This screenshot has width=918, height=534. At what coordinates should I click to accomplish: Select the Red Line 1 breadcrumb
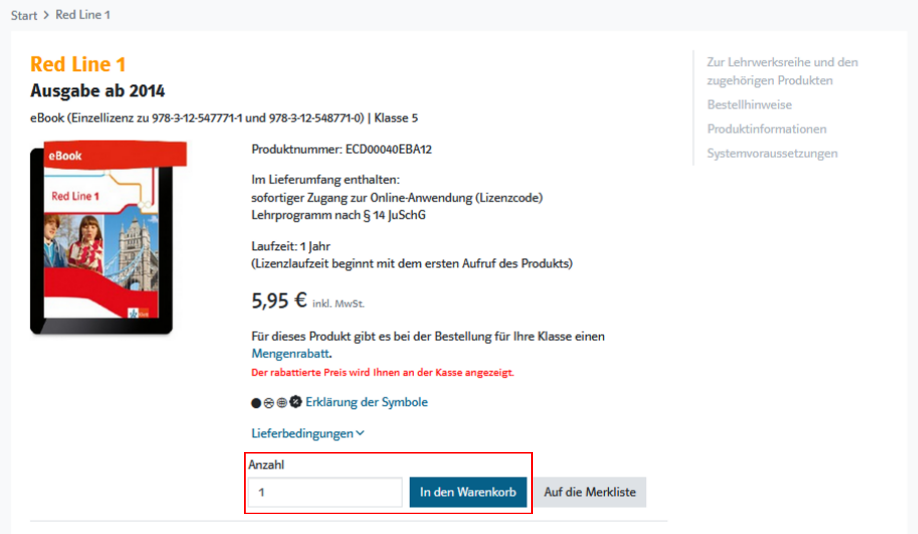(83, 15)
